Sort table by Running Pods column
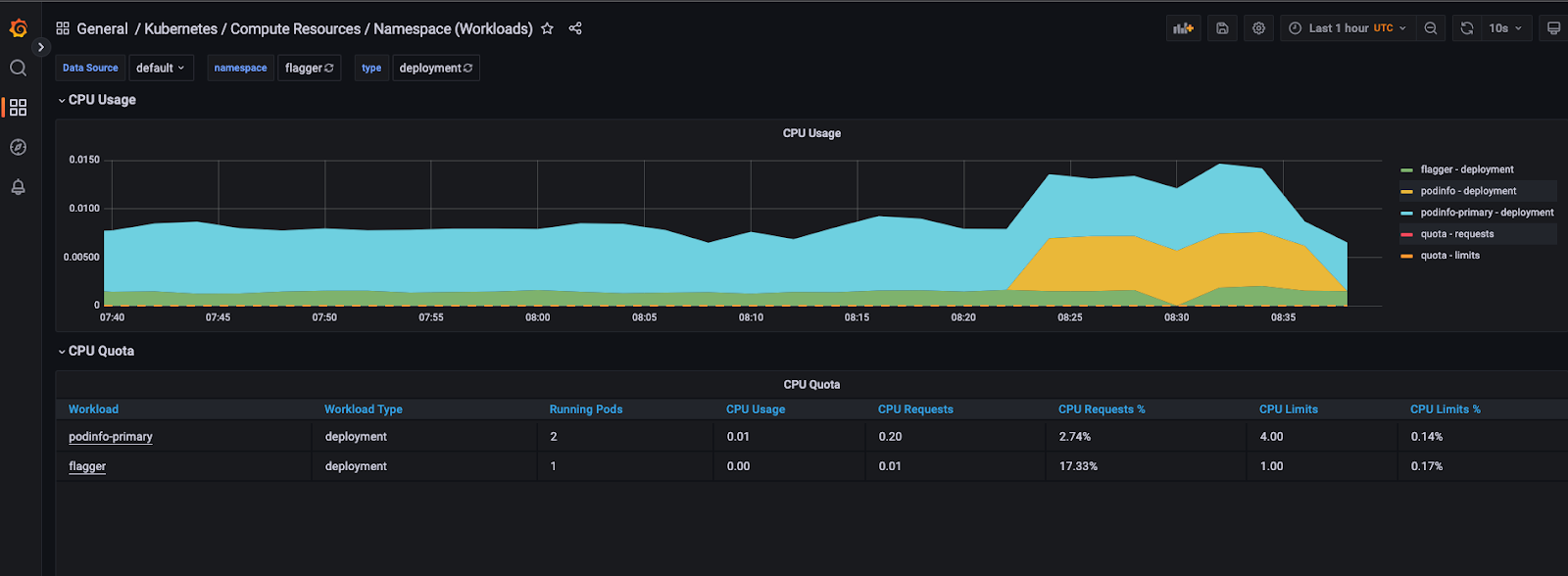 click(586, 409)
